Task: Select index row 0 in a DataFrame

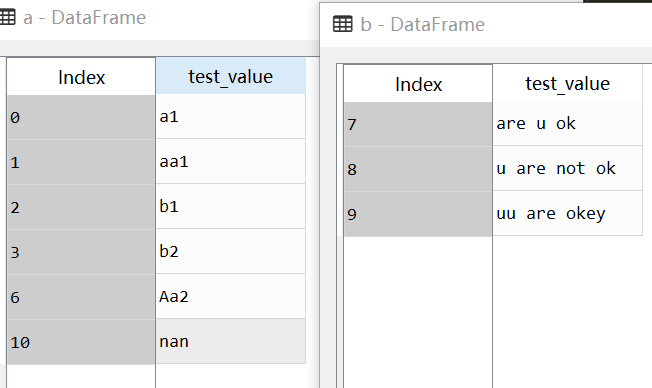Action: (81, 117)
